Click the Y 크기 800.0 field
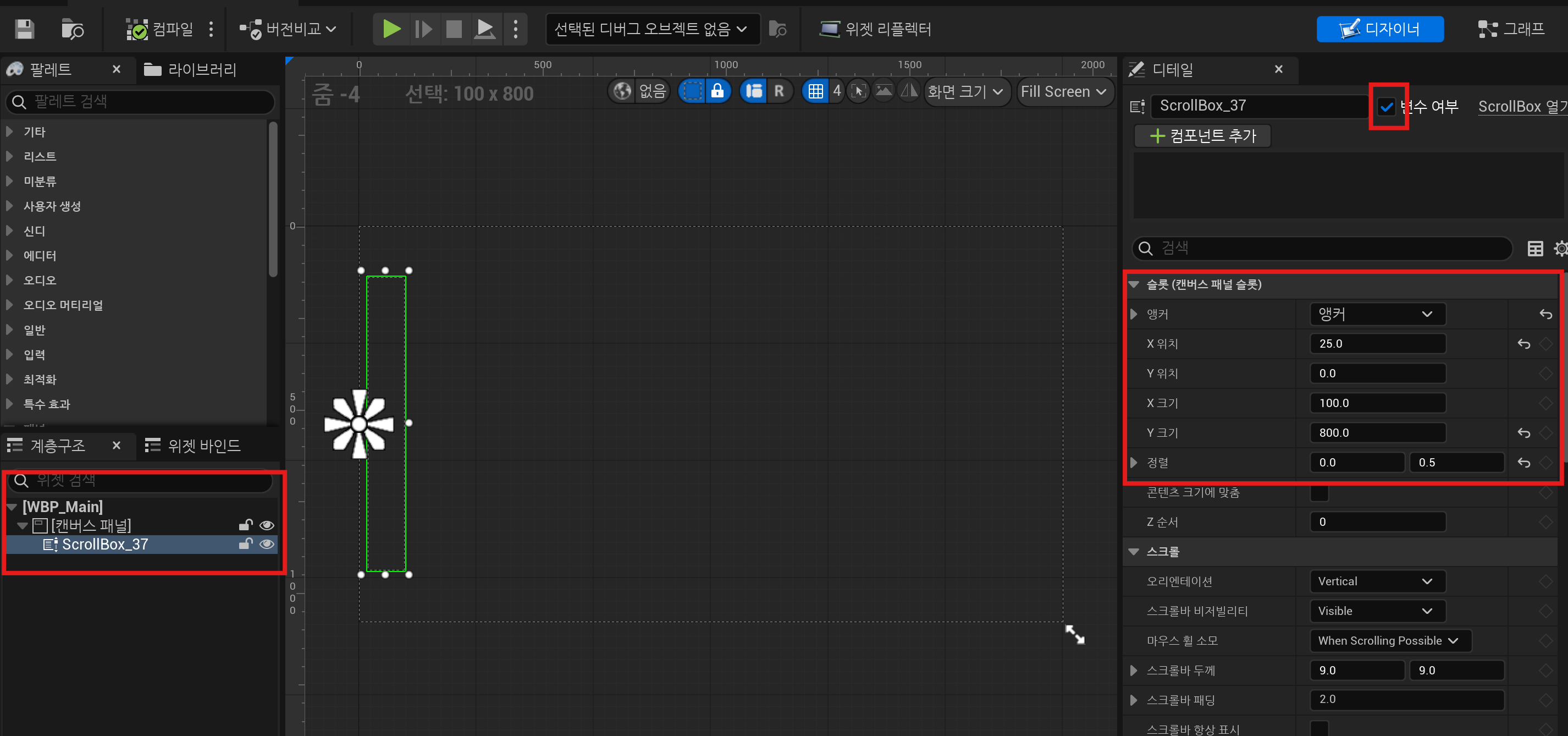1568x736 pixels. 1377,433
